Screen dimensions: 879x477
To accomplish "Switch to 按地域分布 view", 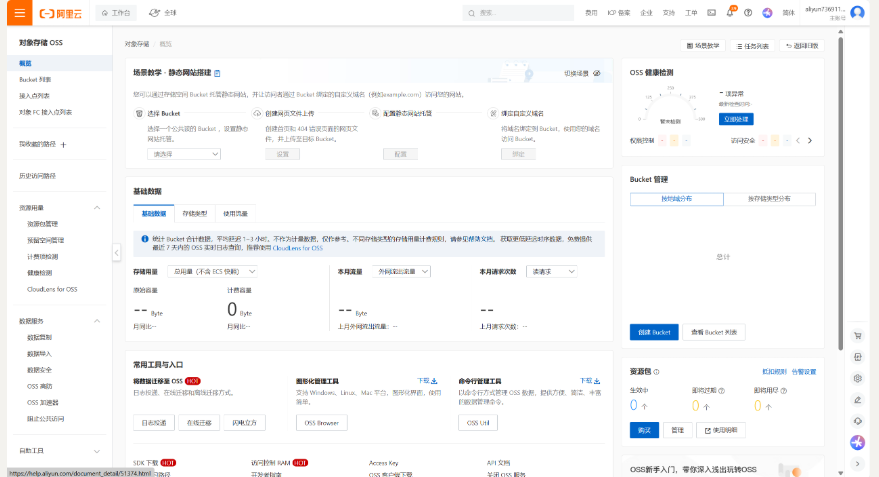I will 677,199.
